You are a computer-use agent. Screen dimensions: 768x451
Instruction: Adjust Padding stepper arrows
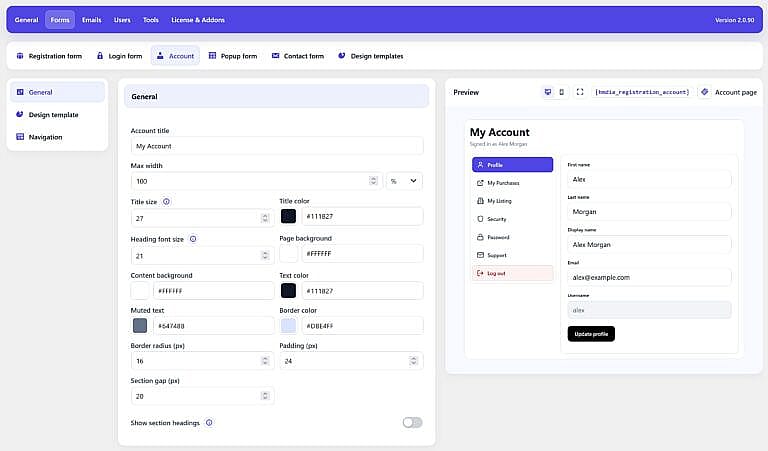point(413,361)
